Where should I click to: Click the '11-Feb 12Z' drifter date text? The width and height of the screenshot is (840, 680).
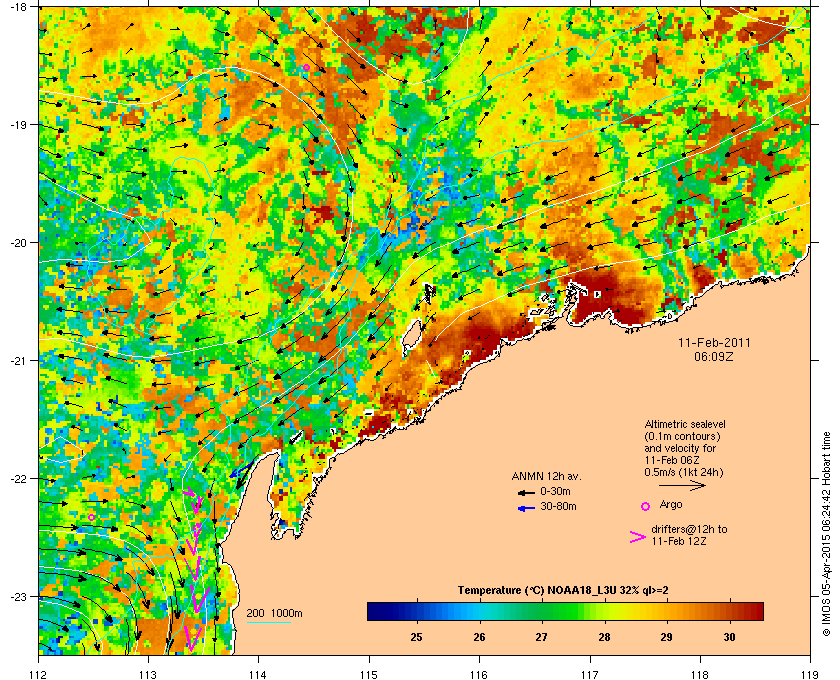click(x=679, y=541)
